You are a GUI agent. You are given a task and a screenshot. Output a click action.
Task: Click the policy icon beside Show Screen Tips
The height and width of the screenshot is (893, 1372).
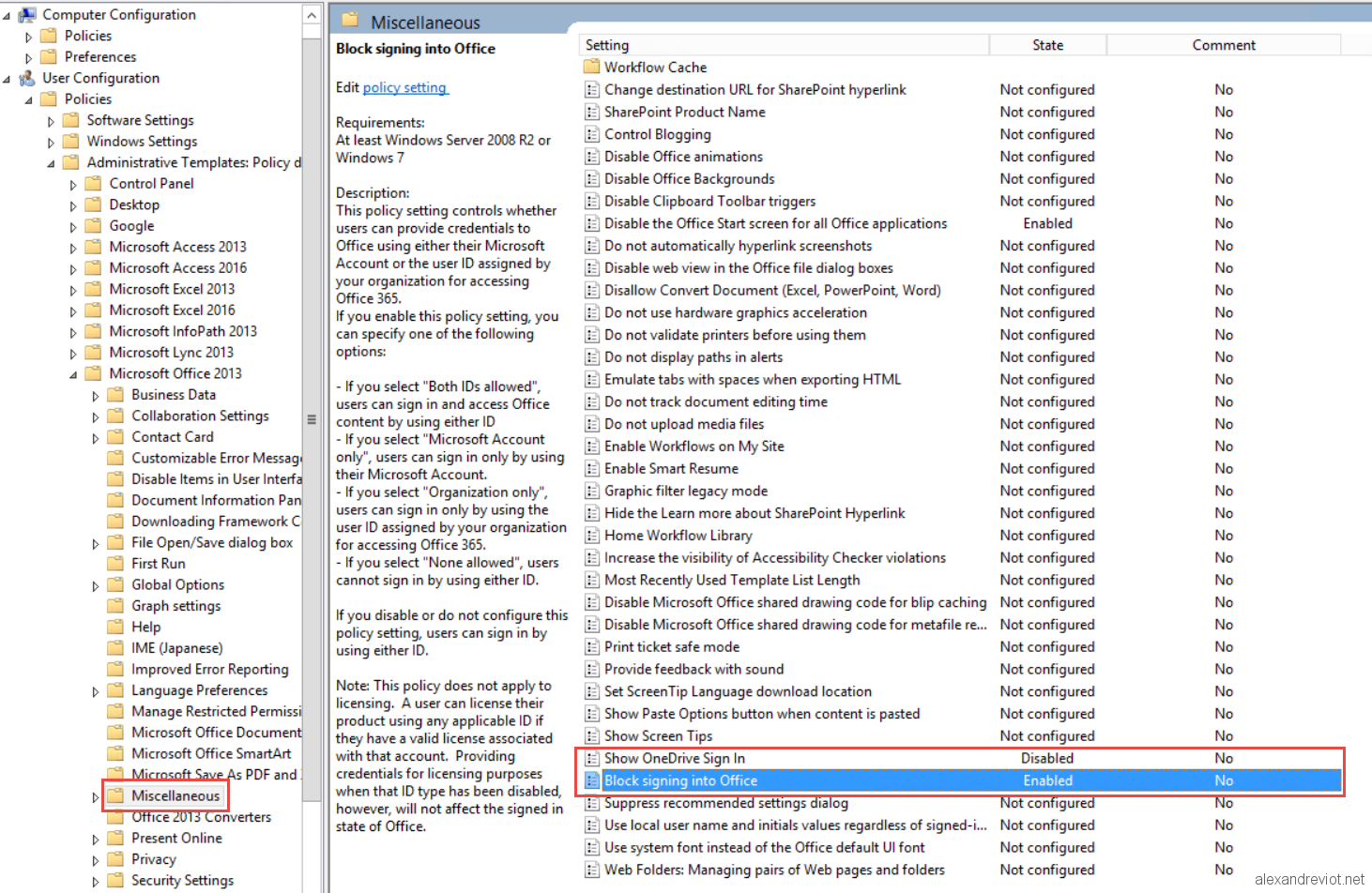(591, 736)
